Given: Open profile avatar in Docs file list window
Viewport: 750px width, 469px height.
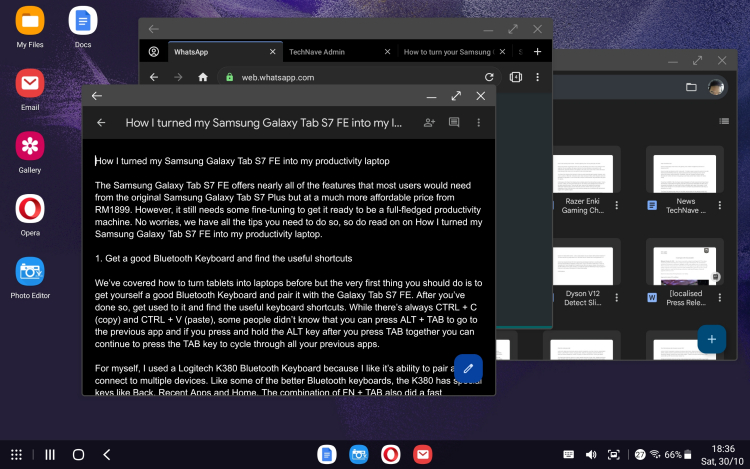Looking at the screenshot, I should coord(716,87).
